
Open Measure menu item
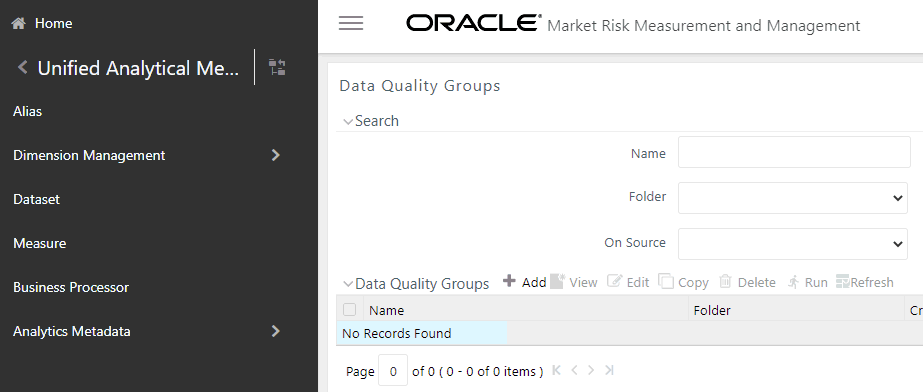point(39,244)
